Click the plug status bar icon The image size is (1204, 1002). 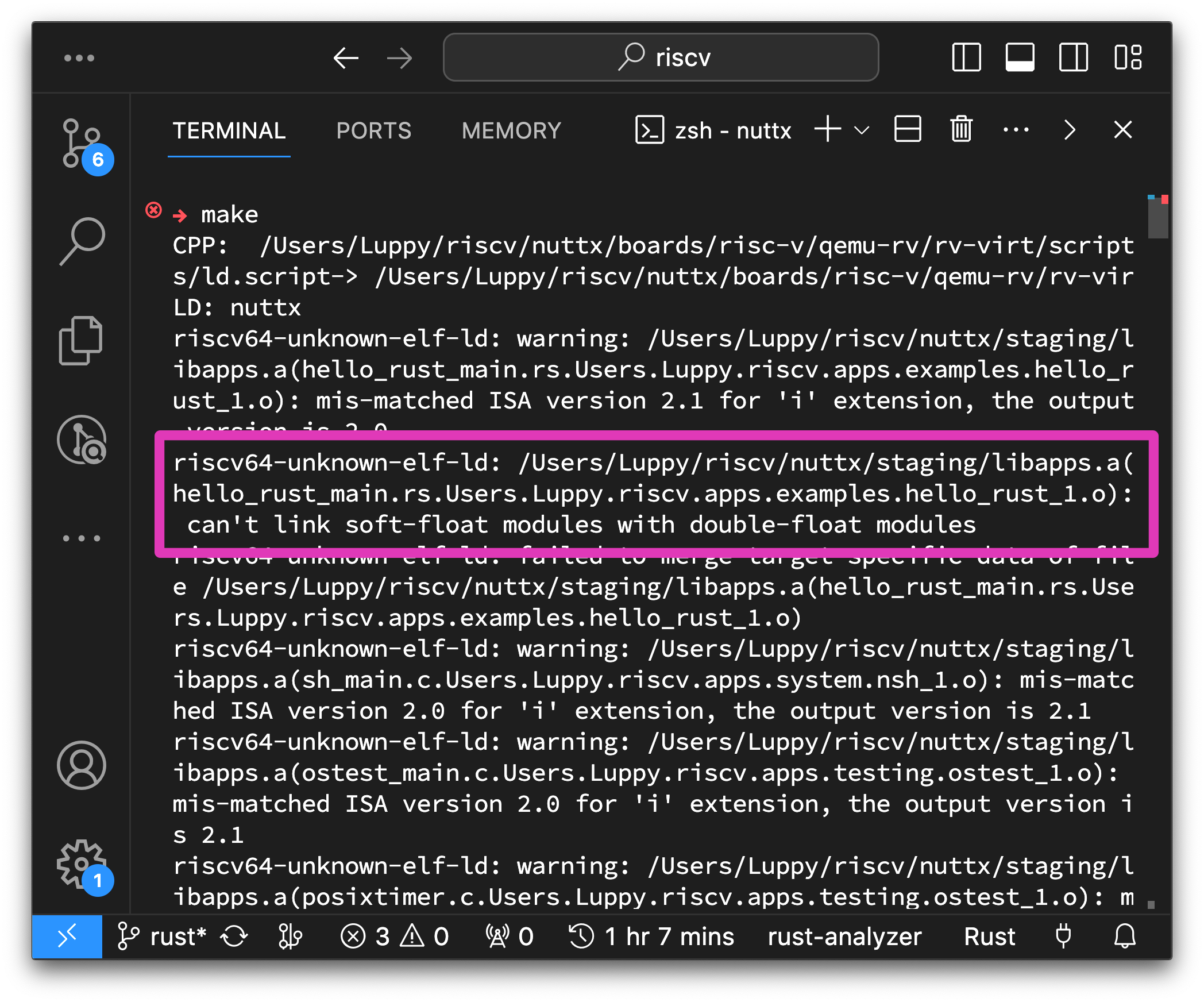[1063, 937]
